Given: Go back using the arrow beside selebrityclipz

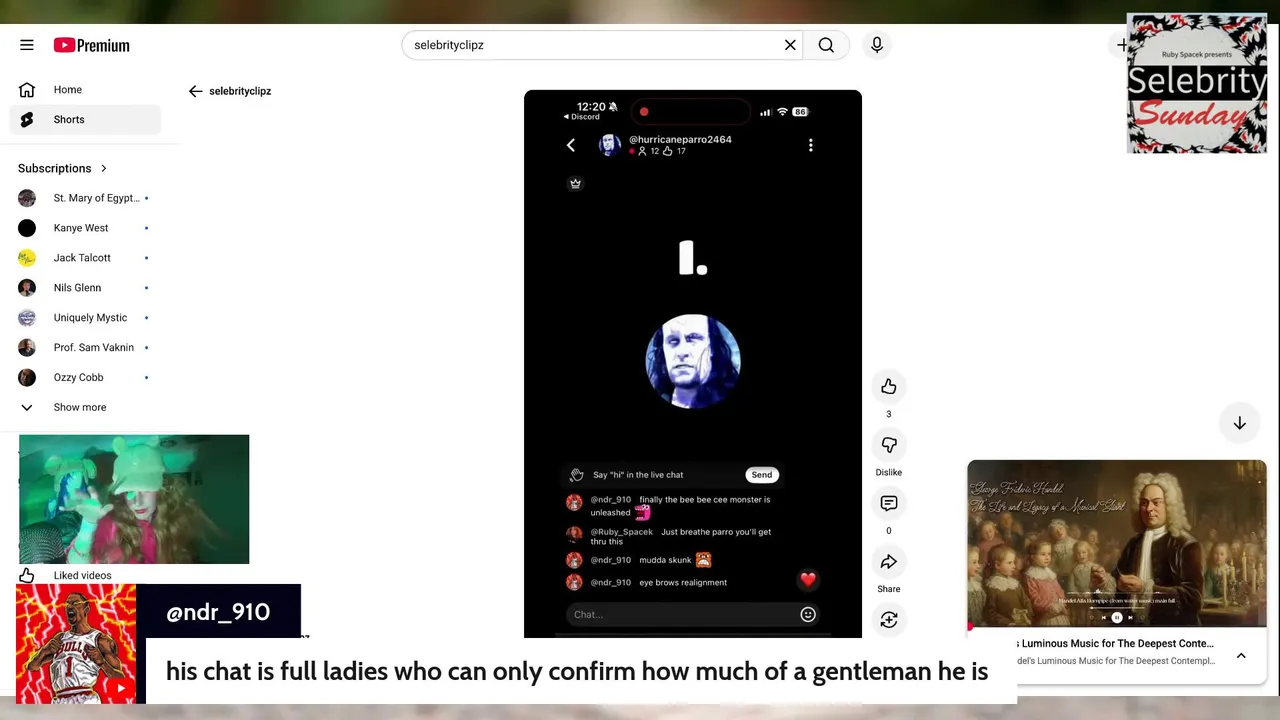Looking at the screenshot, I should 196,91.
